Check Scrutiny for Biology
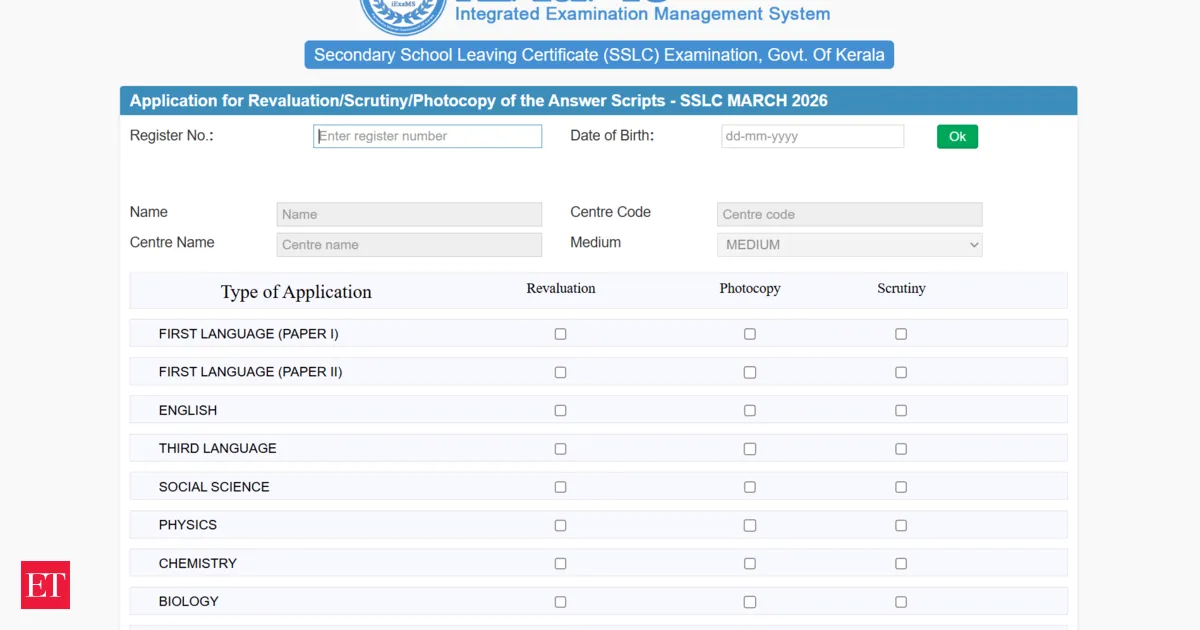1200x630 pixels. click(x=901, y=602)
